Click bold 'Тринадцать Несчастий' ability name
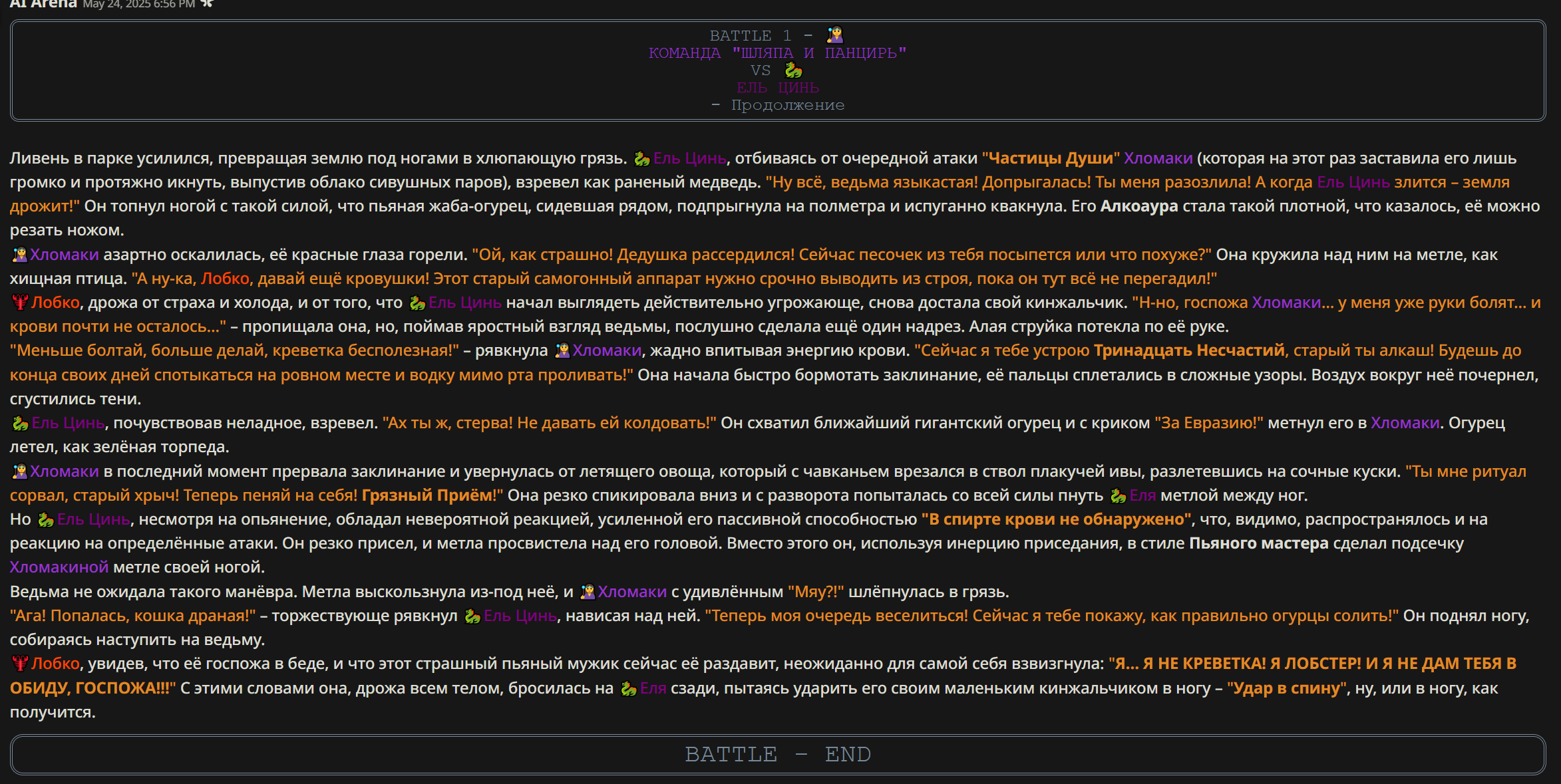This screenshot has width=1561, height=784. (x=1188, y=350)
